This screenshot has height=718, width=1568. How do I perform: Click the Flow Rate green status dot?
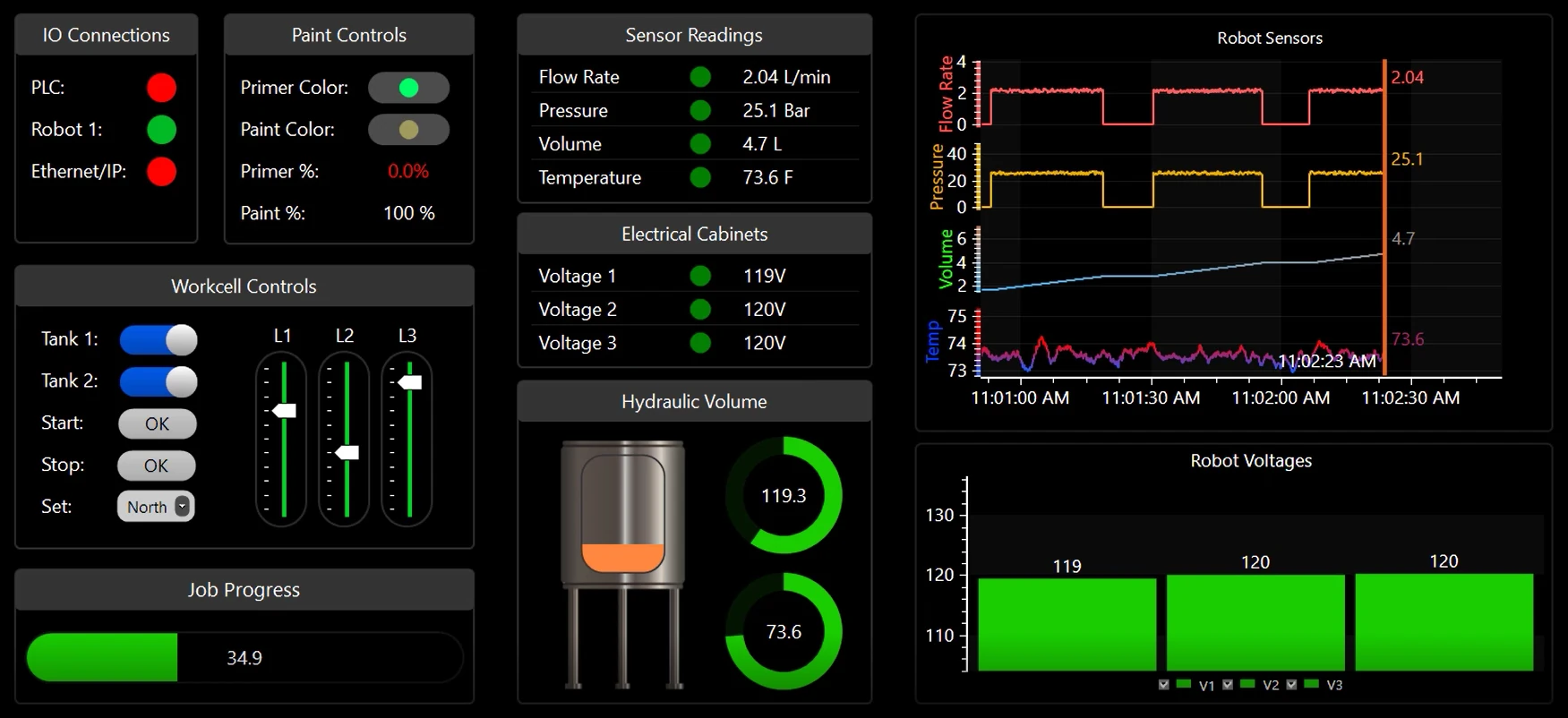700,77
